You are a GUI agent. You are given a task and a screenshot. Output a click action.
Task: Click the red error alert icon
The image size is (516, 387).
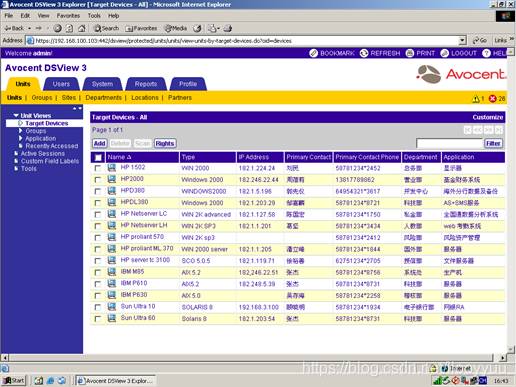tap(492, 99)
